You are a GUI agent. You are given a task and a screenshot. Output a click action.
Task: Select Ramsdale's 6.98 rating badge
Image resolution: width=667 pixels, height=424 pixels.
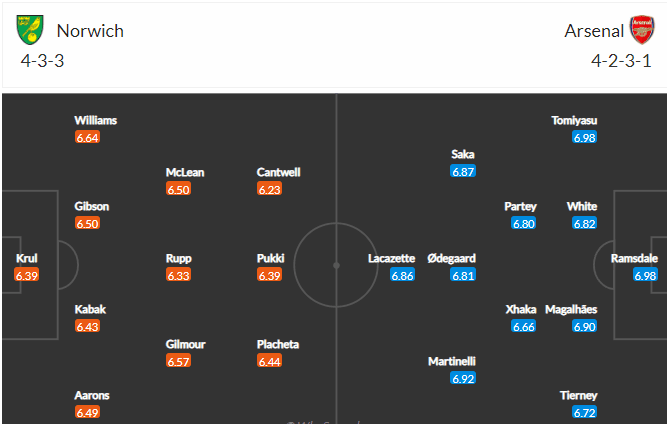click(645, 275)
